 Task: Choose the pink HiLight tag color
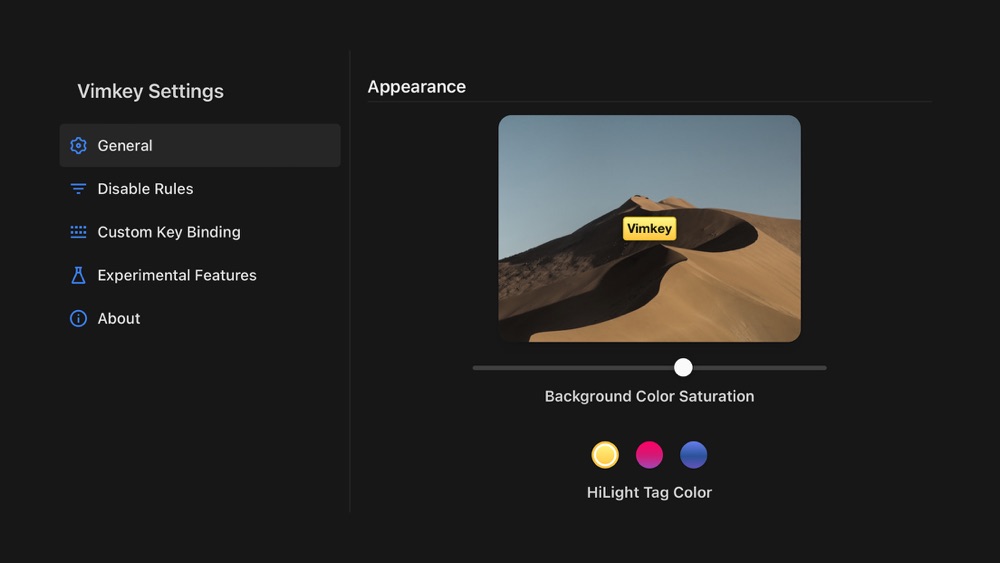click(x=649, y=455)
